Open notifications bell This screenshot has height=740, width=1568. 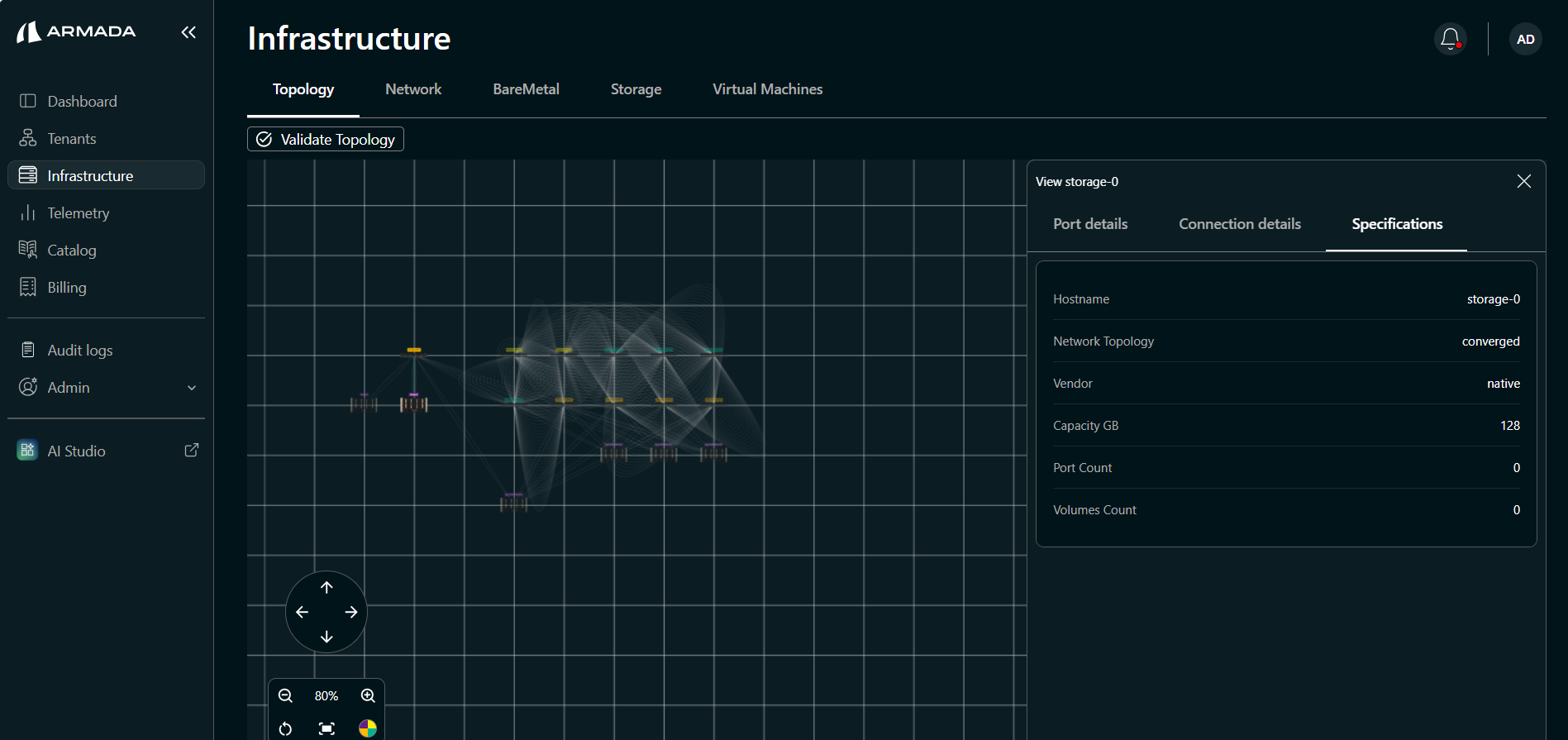coord(1450,39)
